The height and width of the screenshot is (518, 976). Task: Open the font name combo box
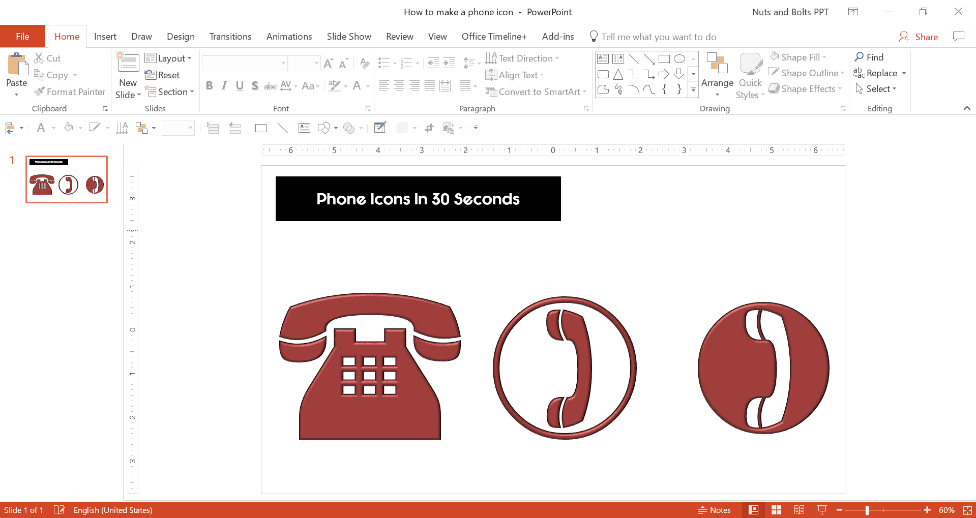[x=245, y=63]
